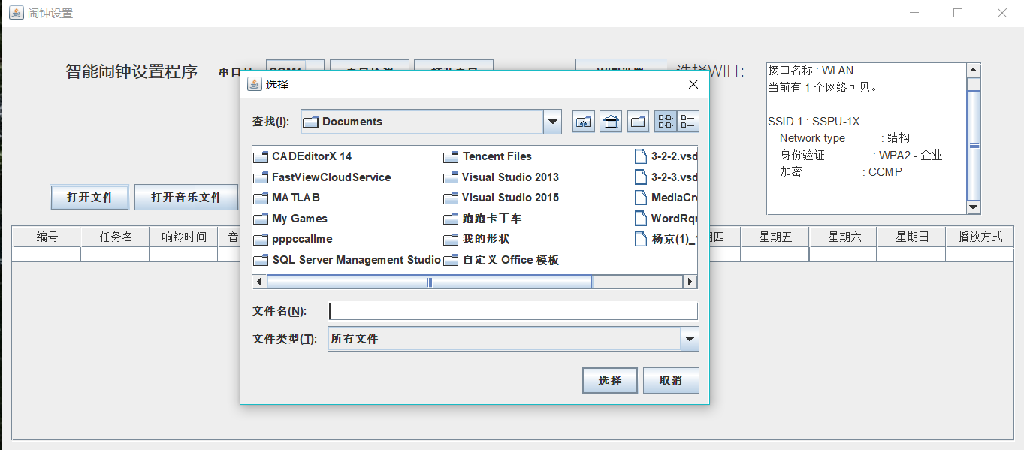Click the 打开音乐文件 button
Image resolution: width=1024 pixels, height=450 pixels.
185,197
